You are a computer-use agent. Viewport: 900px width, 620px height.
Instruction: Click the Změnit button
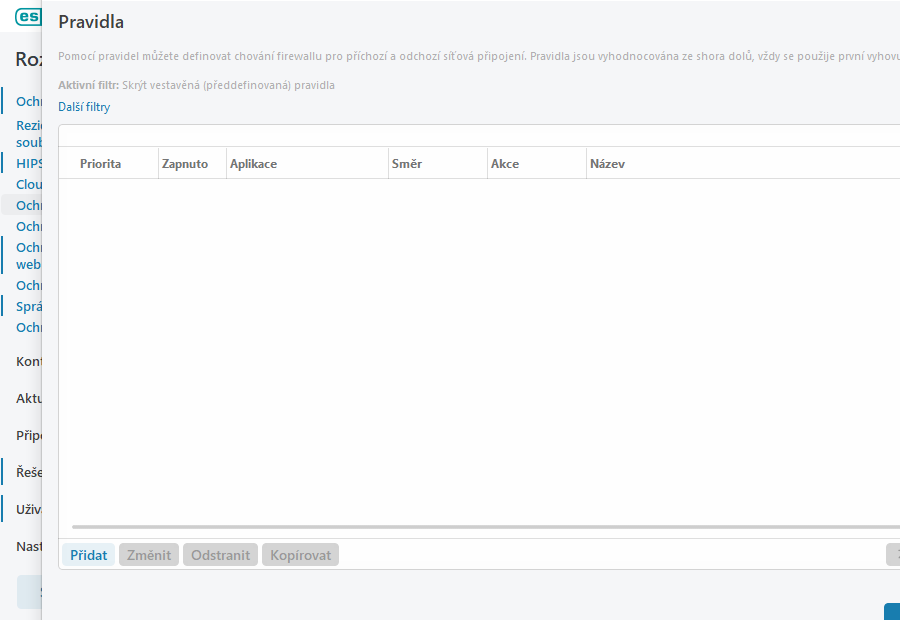[x=148, y=554]
